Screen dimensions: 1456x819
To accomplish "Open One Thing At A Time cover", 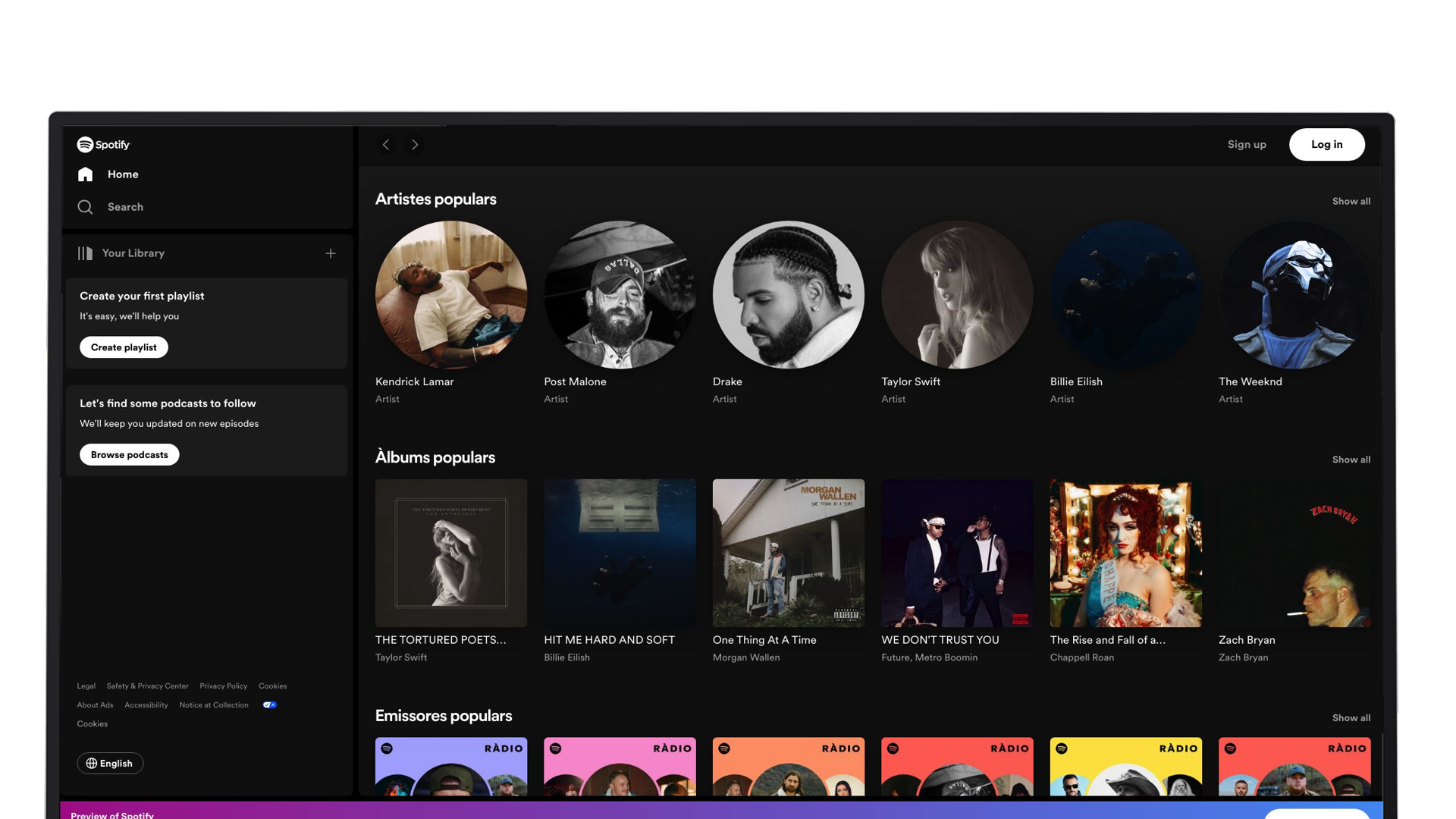I will tap(789, 553).
